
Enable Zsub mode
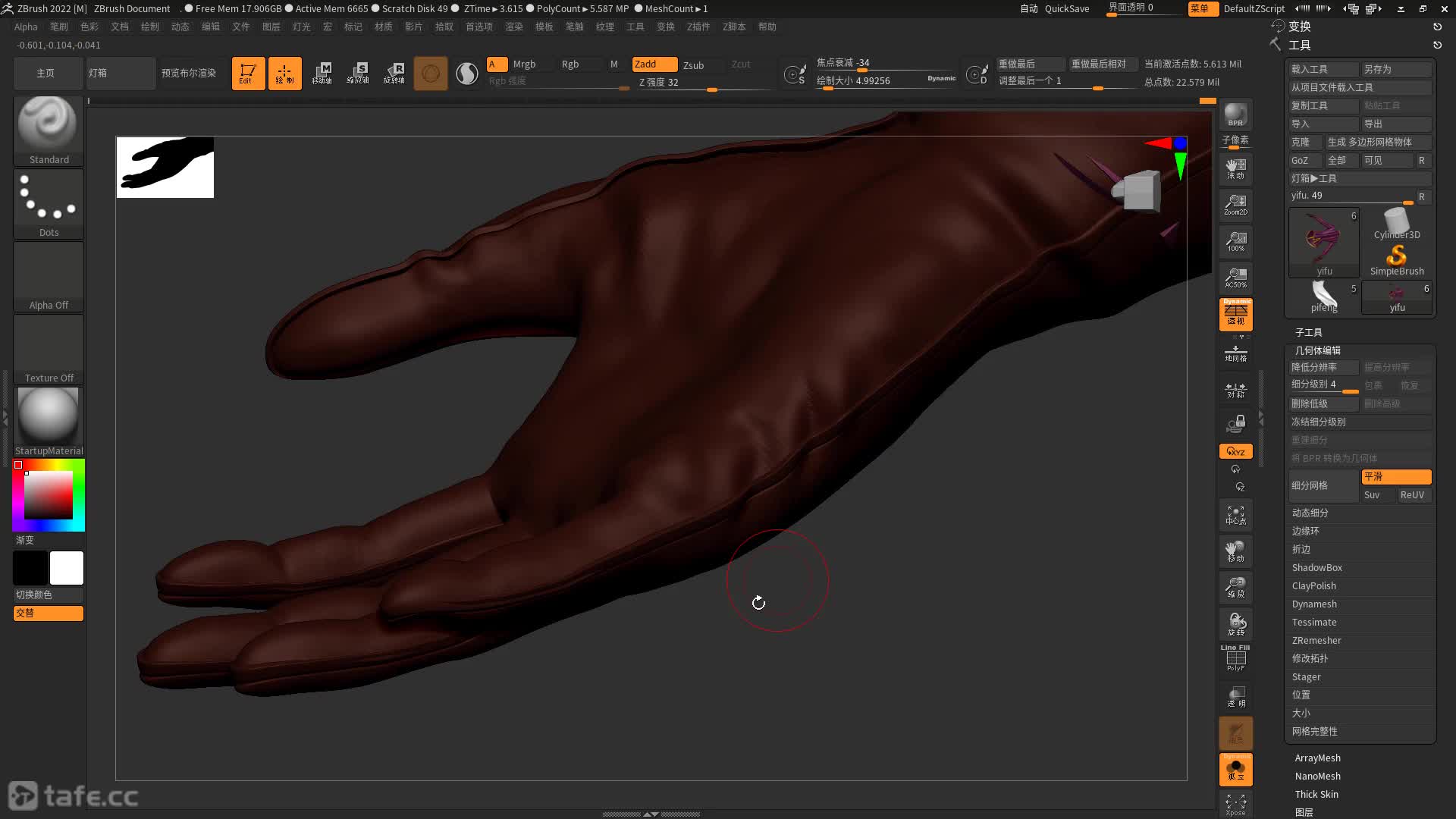(693, 64)
